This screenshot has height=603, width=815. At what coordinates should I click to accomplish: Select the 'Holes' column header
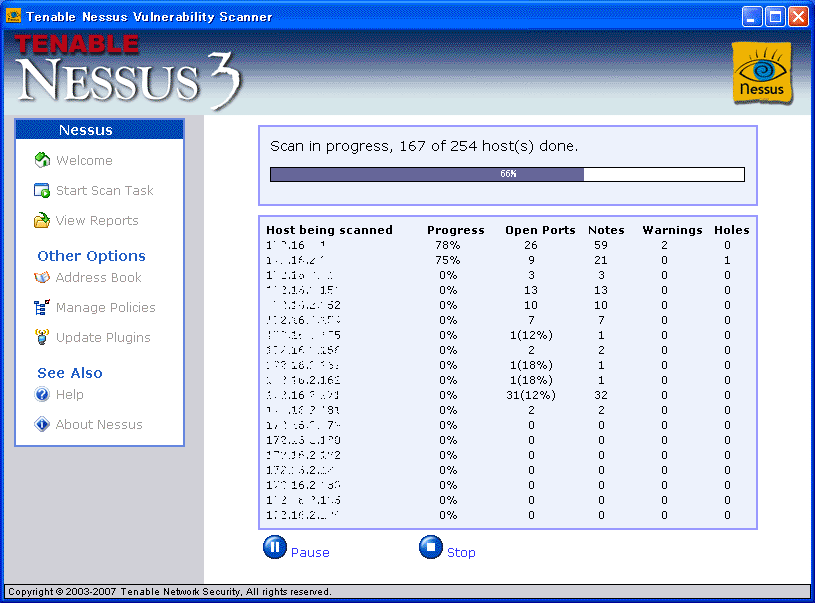tap(732, 230)
